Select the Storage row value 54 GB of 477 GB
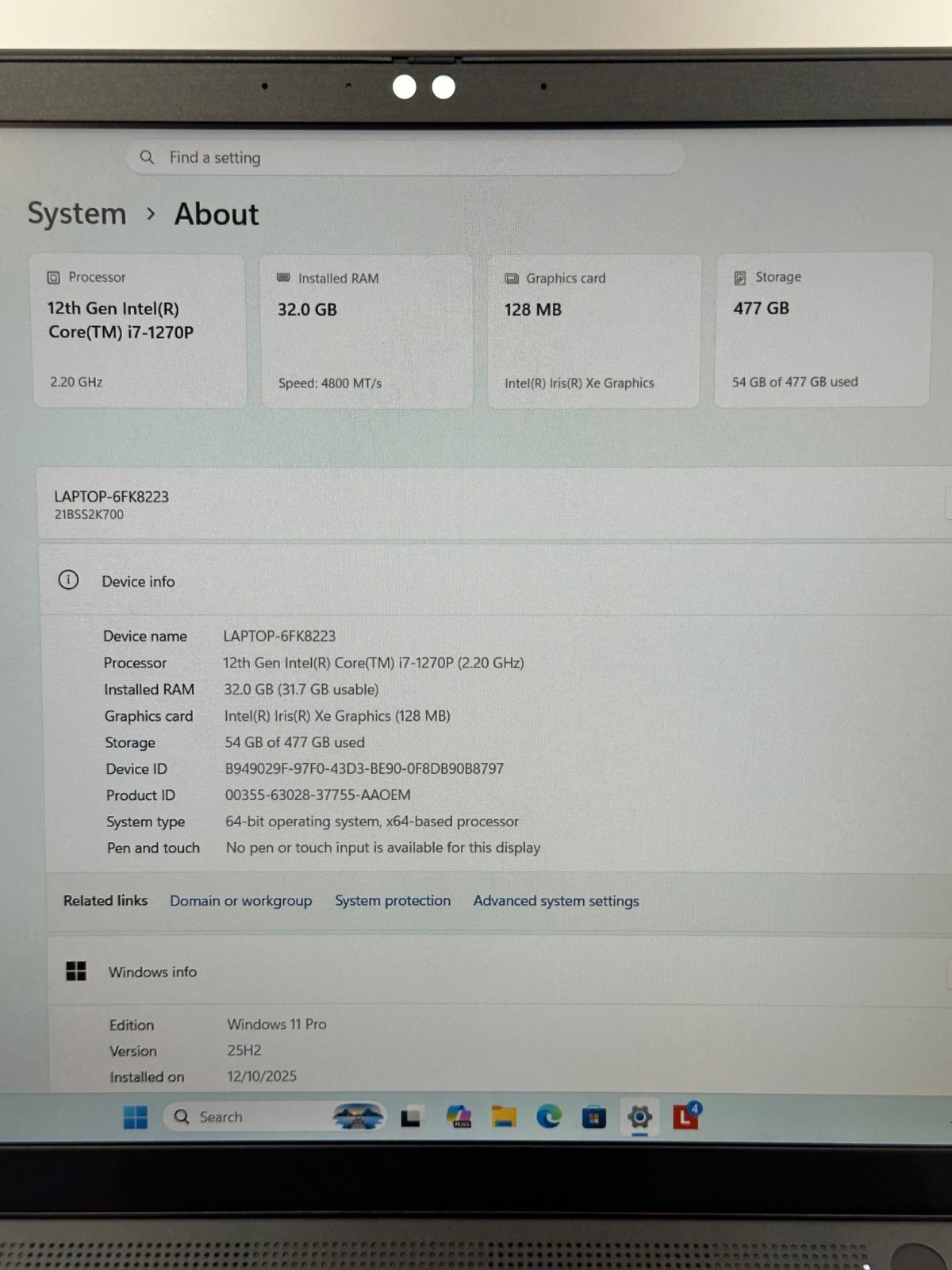The height and width of the screenshot is (1270, 952). click(294, 742)
